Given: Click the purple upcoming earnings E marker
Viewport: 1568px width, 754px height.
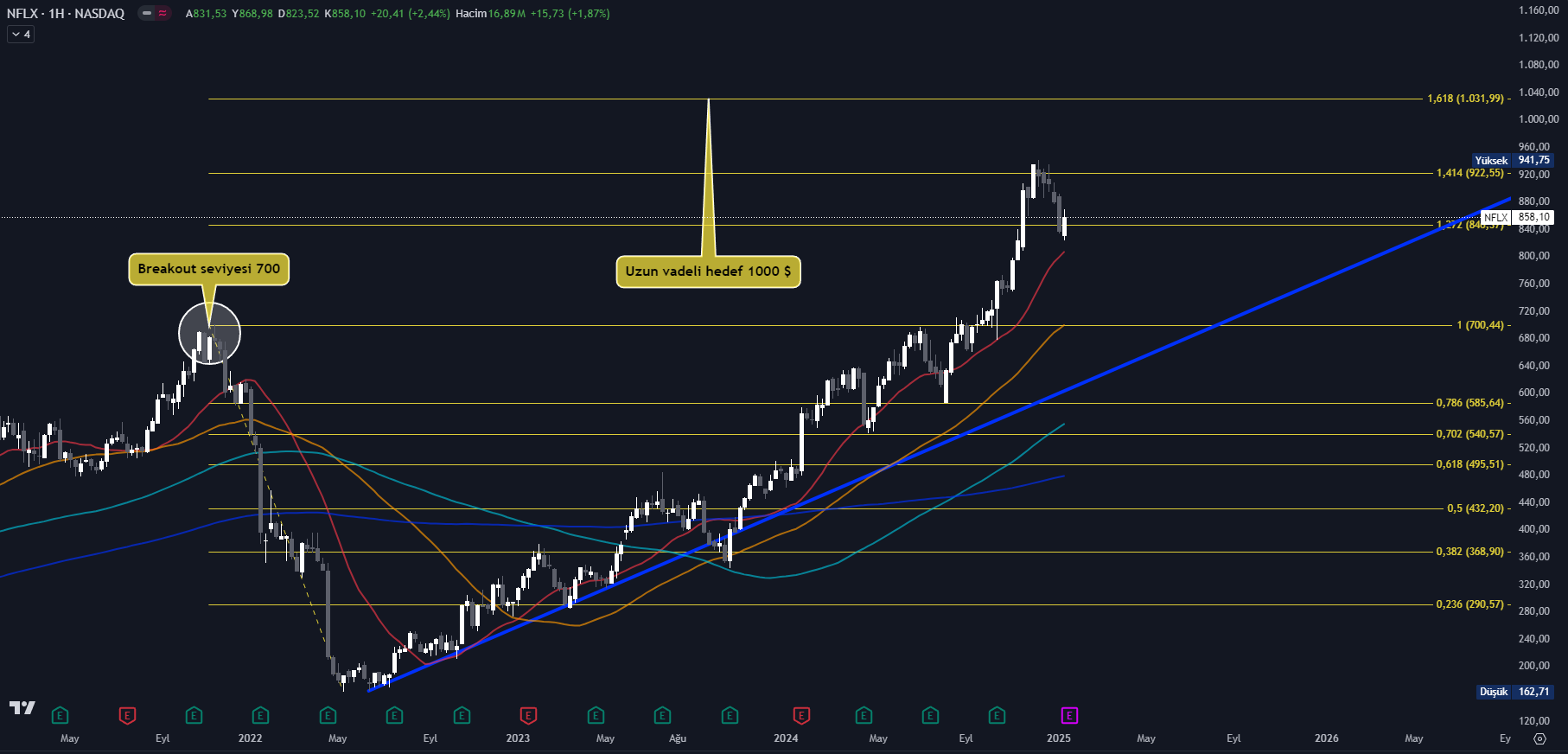Looking at the screenshot, I should tap(1069, 715).
